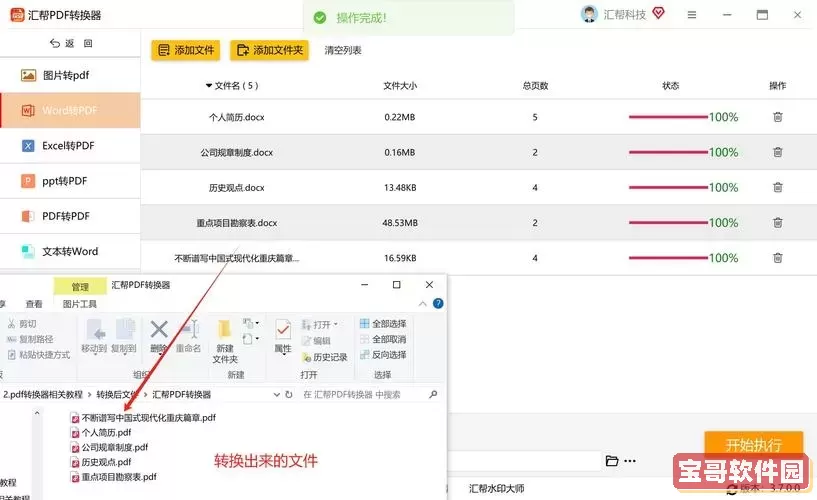
Task: Select 个人简历.pdf in Explorer
Action: [x=101, y=432]
